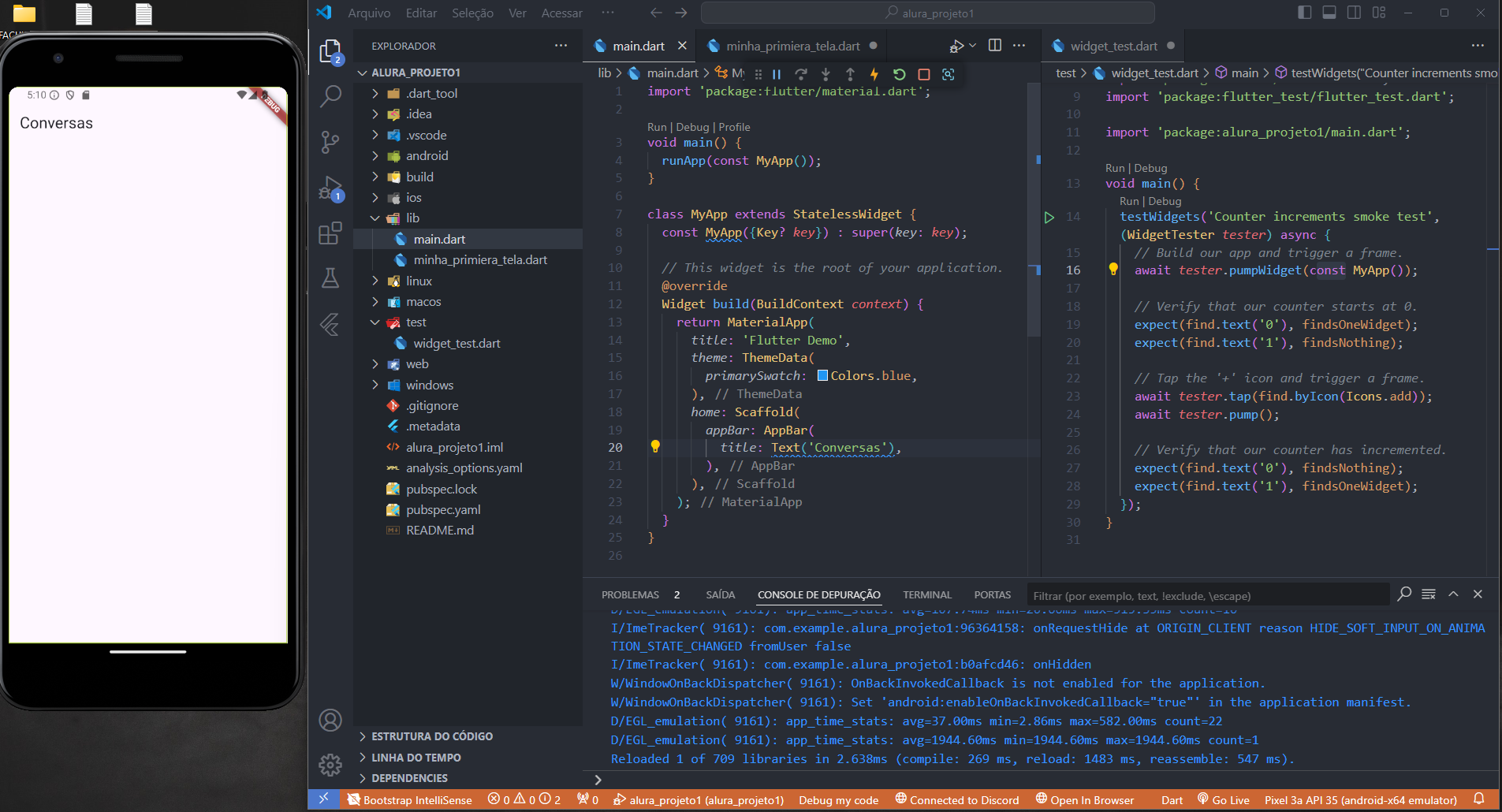Image resolution: width=1502 pixels, height=812 pixels.
Task: Pause the debug session
Action: click(777, 74)
